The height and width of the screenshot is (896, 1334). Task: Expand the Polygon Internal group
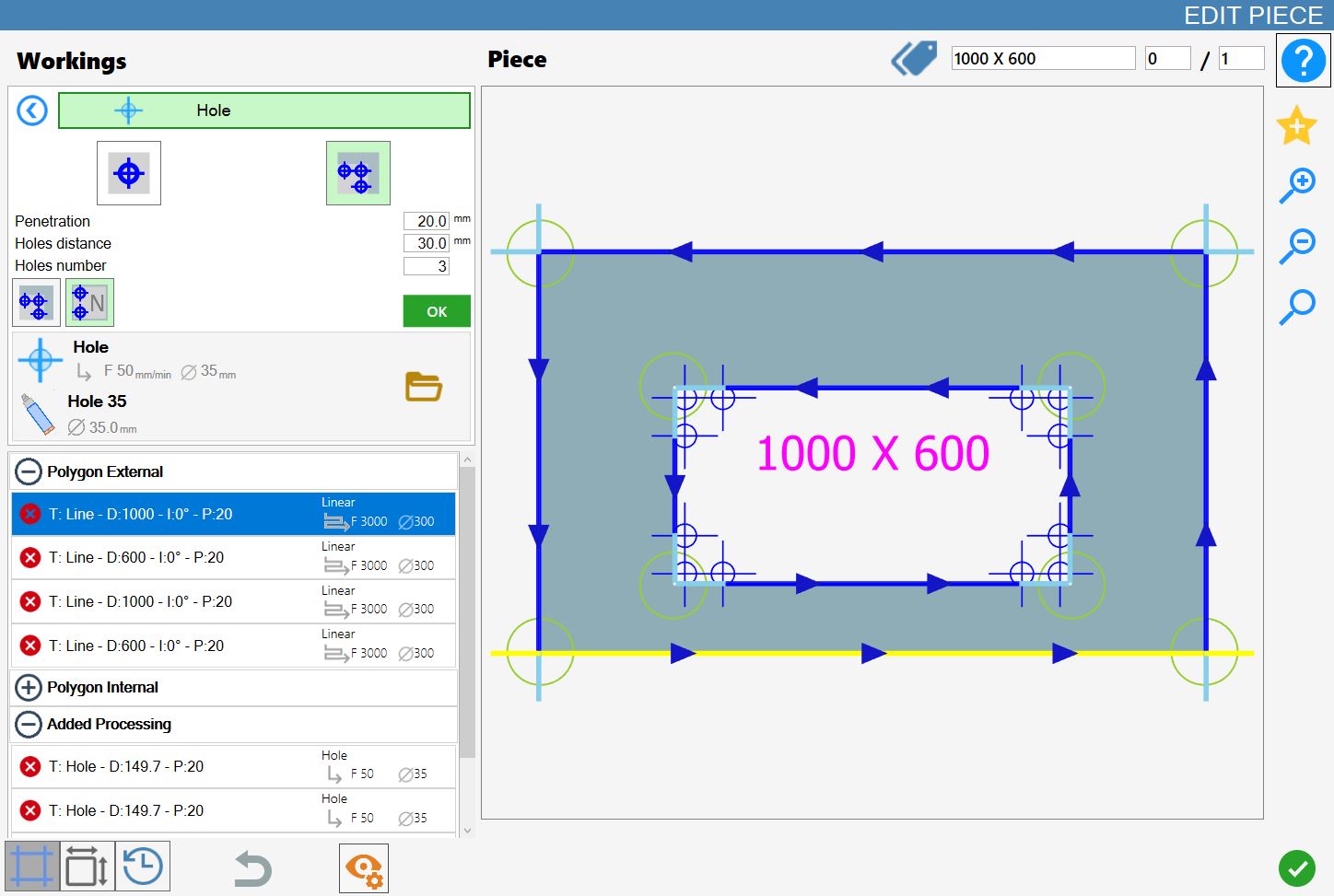(x=29, y=688)
